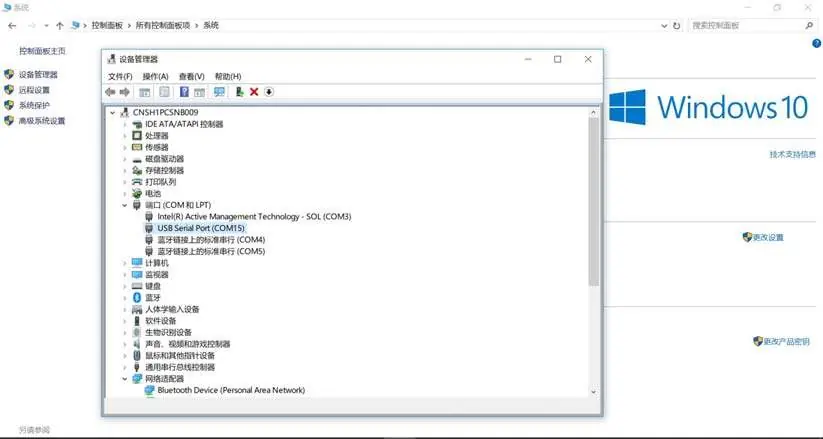Open 控制面板主页 link
Viewport: 823px width, 439px height.
tap(43, 51)
